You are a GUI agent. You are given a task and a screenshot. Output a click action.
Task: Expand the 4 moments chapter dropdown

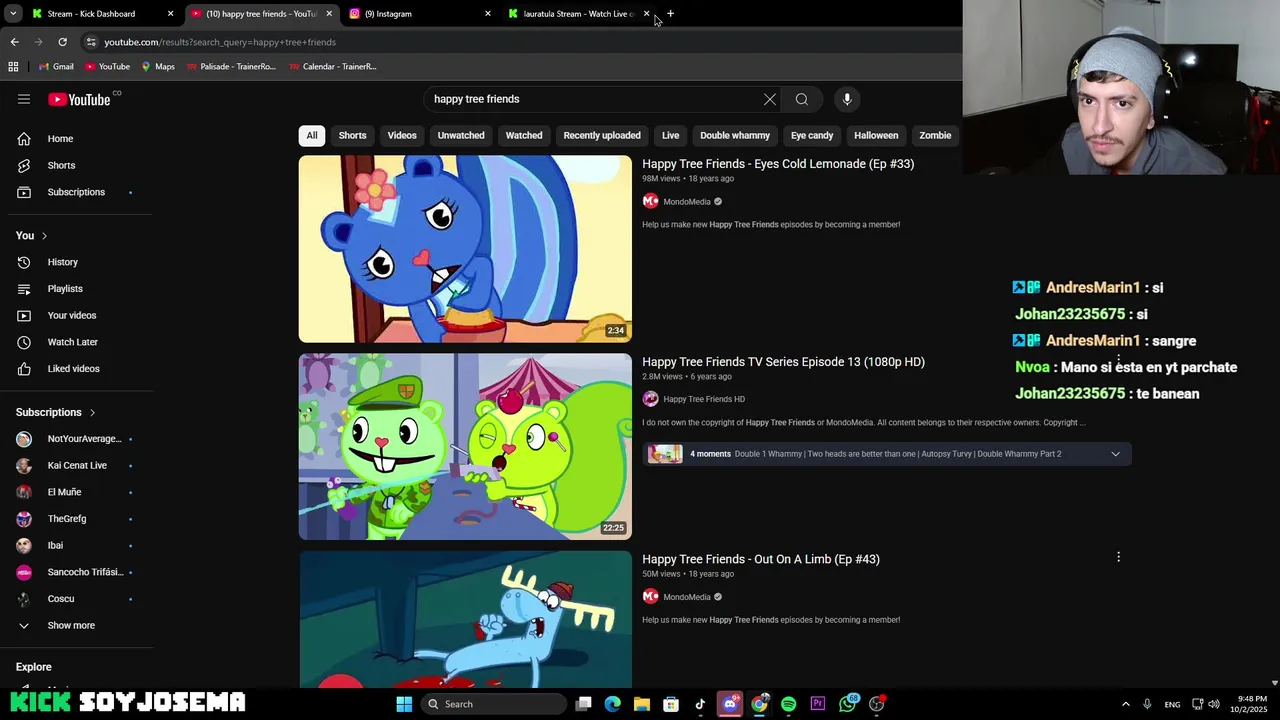click(1115, 454)
